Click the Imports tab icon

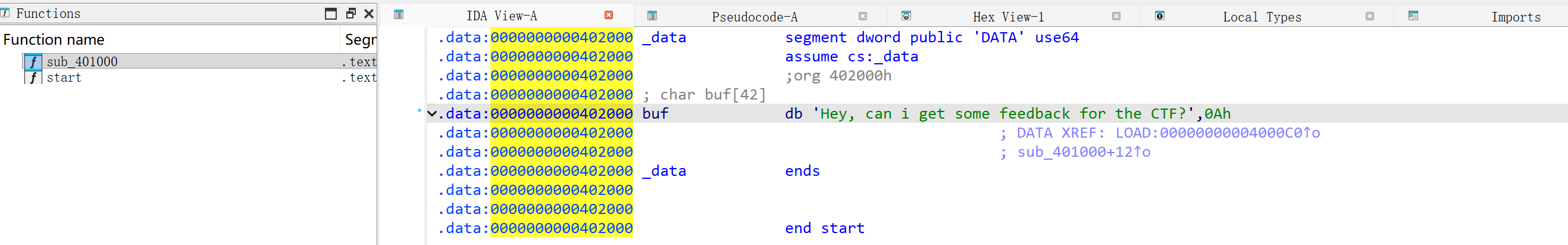(1413, 16)
